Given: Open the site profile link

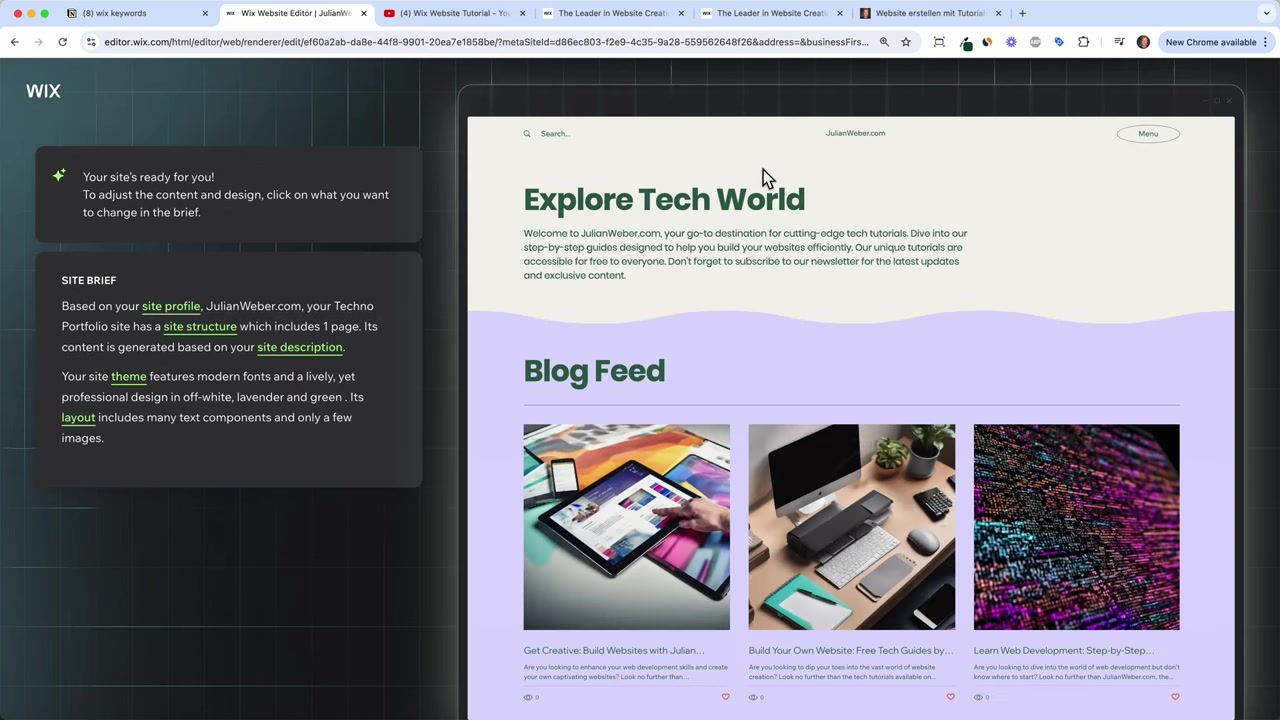Looking at the screenshot, I should pyautogui.click(x=171, y=306).
